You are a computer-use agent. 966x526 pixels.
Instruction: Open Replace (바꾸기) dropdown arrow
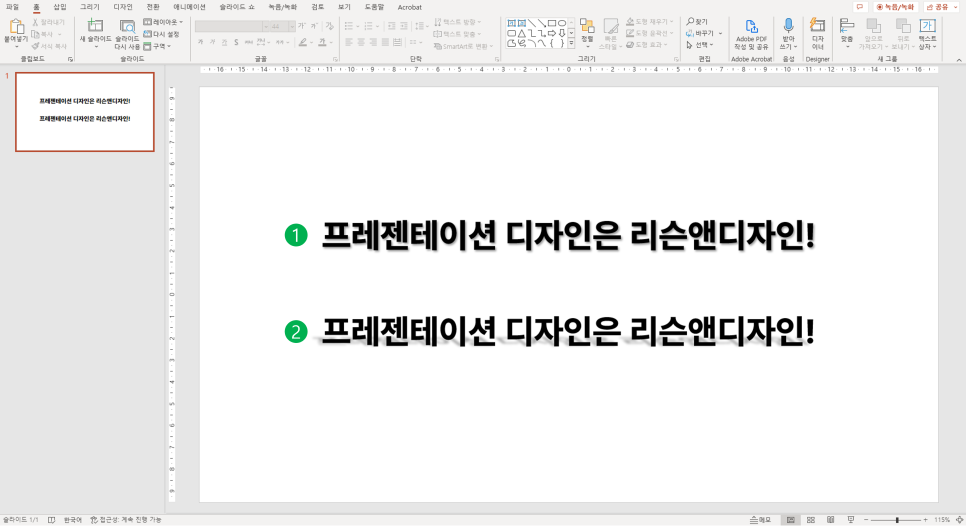pos(720,33)
